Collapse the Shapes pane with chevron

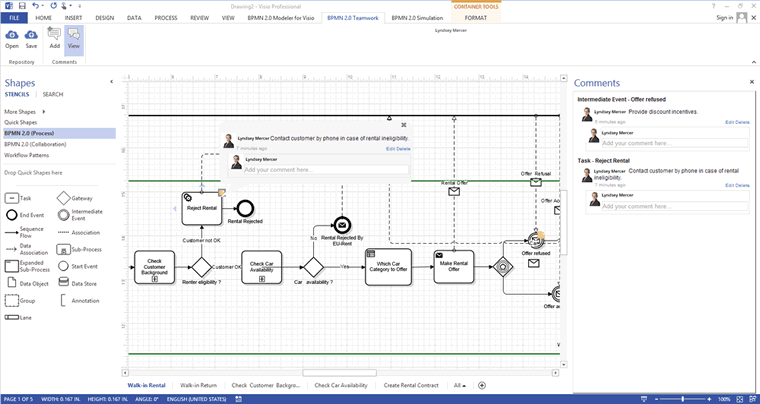pos(111,82)
